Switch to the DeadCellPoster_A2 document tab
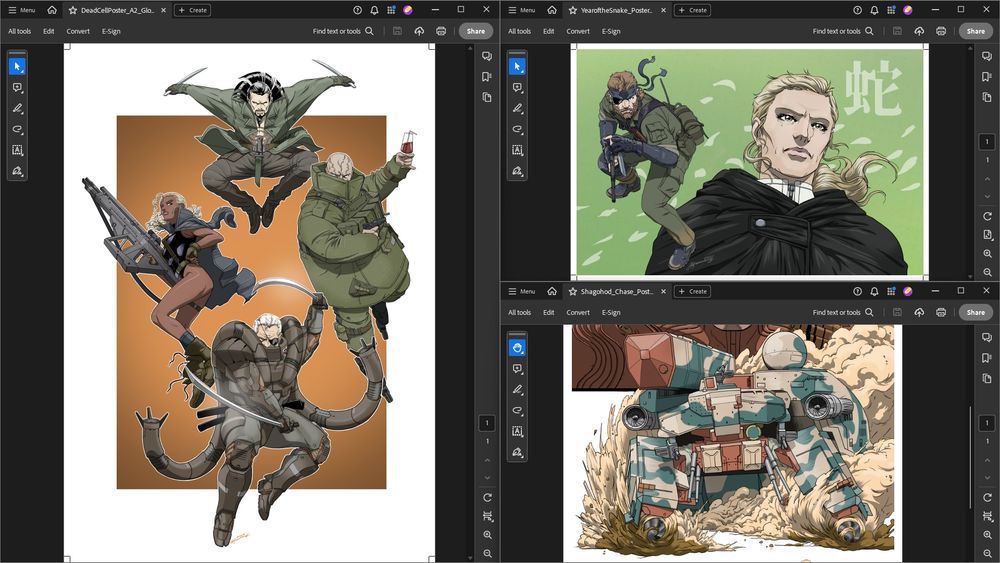The width and height of the screenshot is (1000, 563). [117, 10]
